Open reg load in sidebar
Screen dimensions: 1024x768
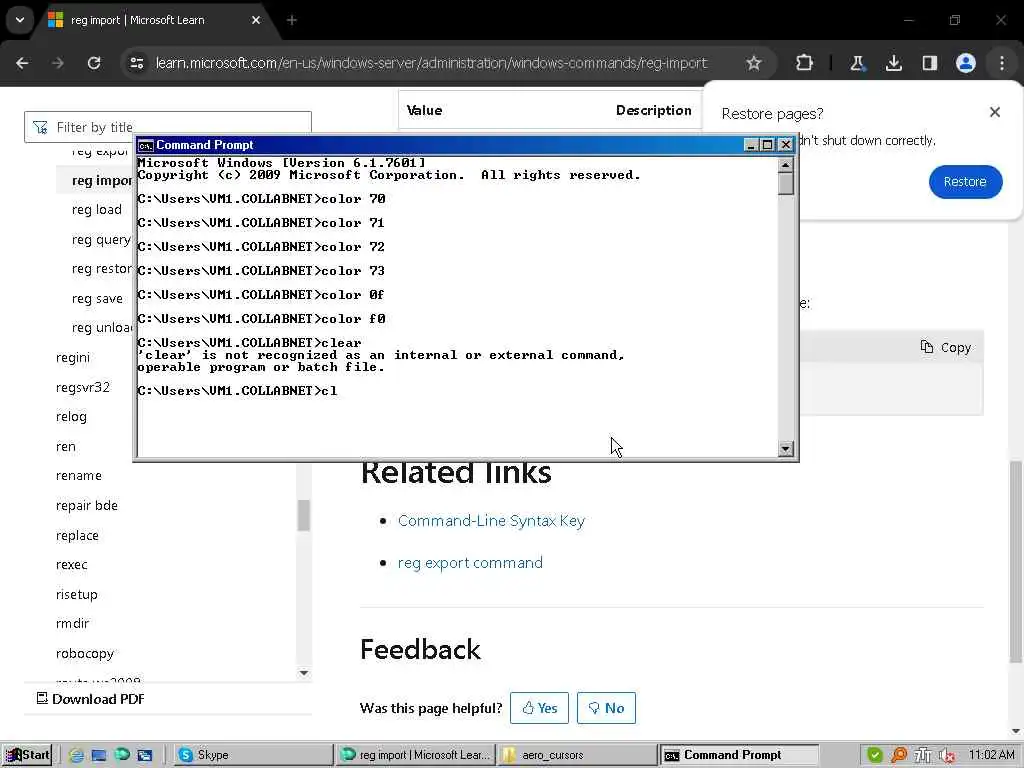pos(97,210)
